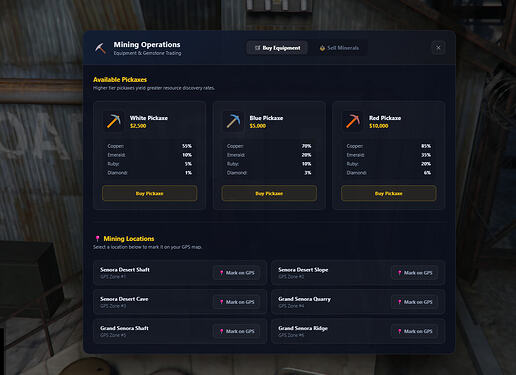The width and height of the screenshot is (516, 375).
Task: Switch to the Buy Equipment tab
Action: [x=277, y=48]
